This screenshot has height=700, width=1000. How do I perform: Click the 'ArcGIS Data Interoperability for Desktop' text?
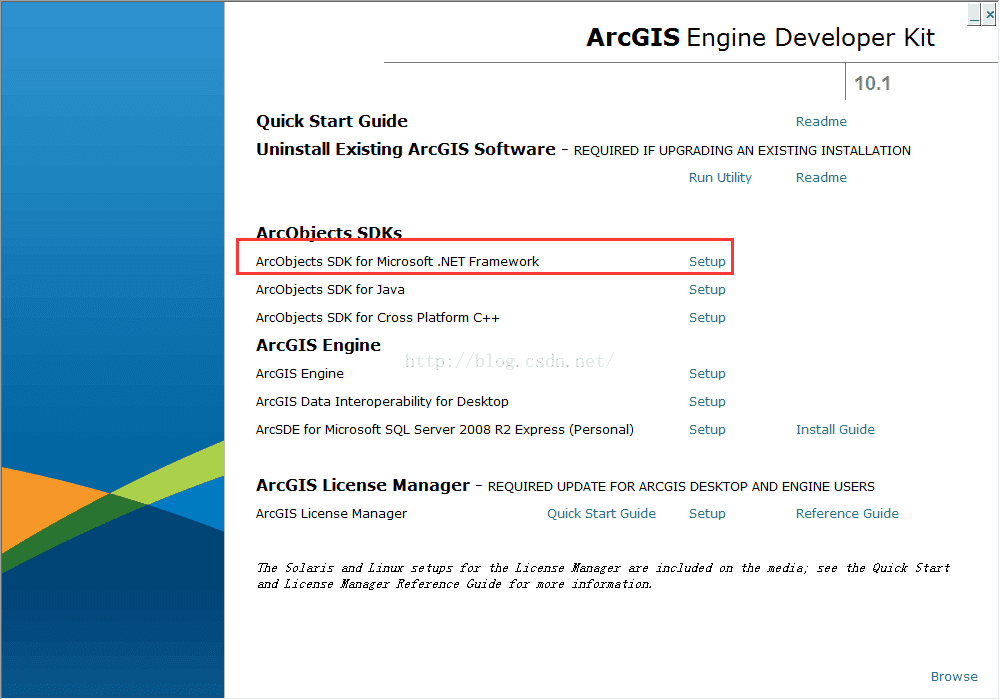click(x=381, y=402)
